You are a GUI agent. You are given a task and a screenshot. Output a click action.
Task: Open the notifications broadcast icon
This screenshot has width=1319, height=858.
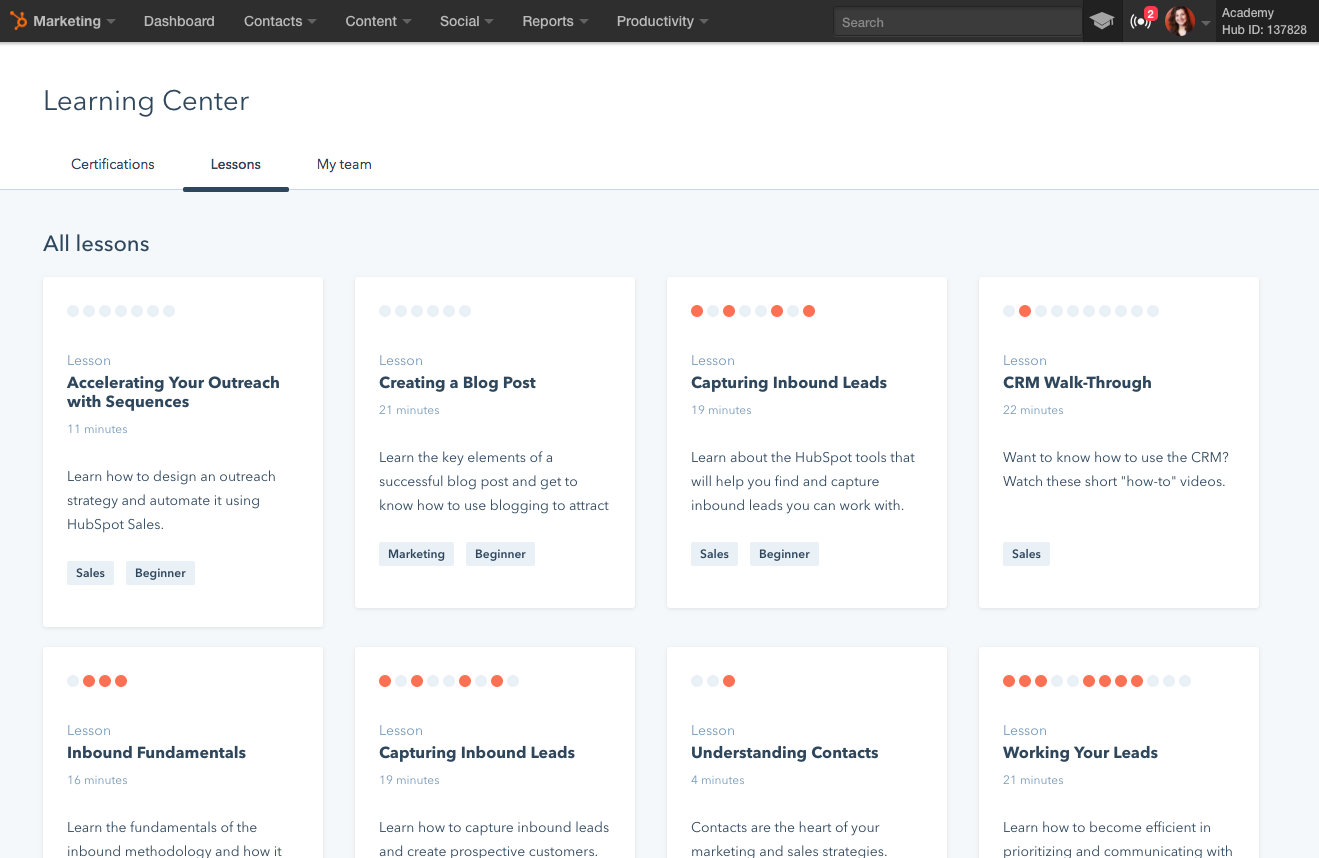coord(1141,21)
